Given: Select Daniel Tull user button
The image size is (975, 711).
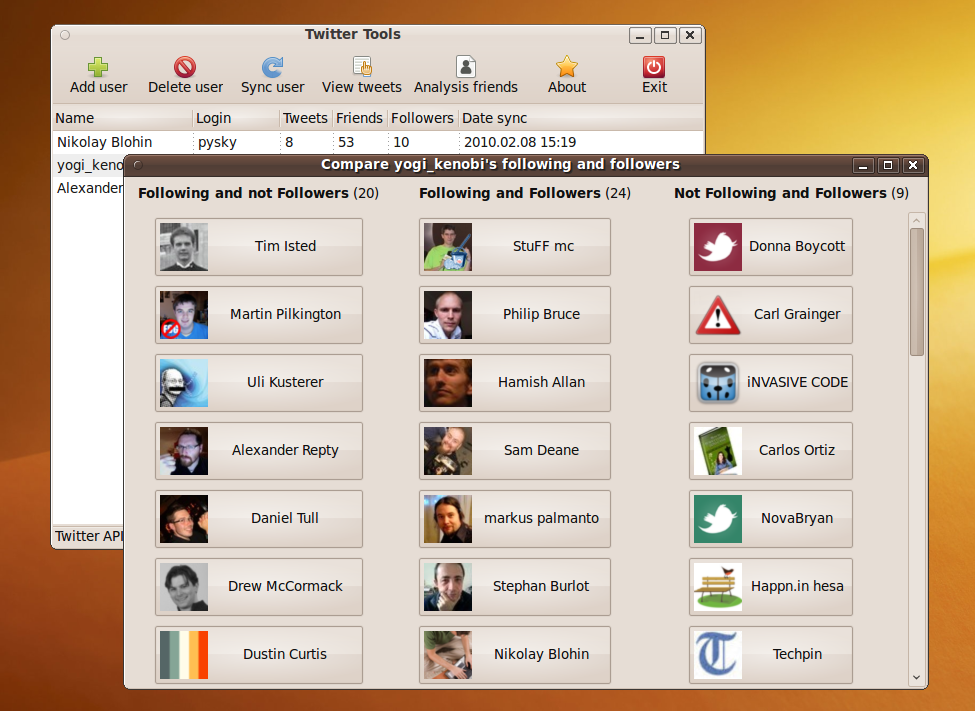Looking at the screenshot, I should coord(259,518).
